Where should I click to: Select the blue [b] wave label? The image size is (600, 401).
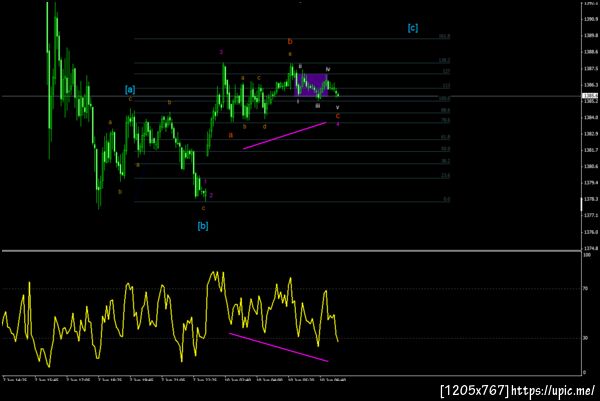pos(203,226)
